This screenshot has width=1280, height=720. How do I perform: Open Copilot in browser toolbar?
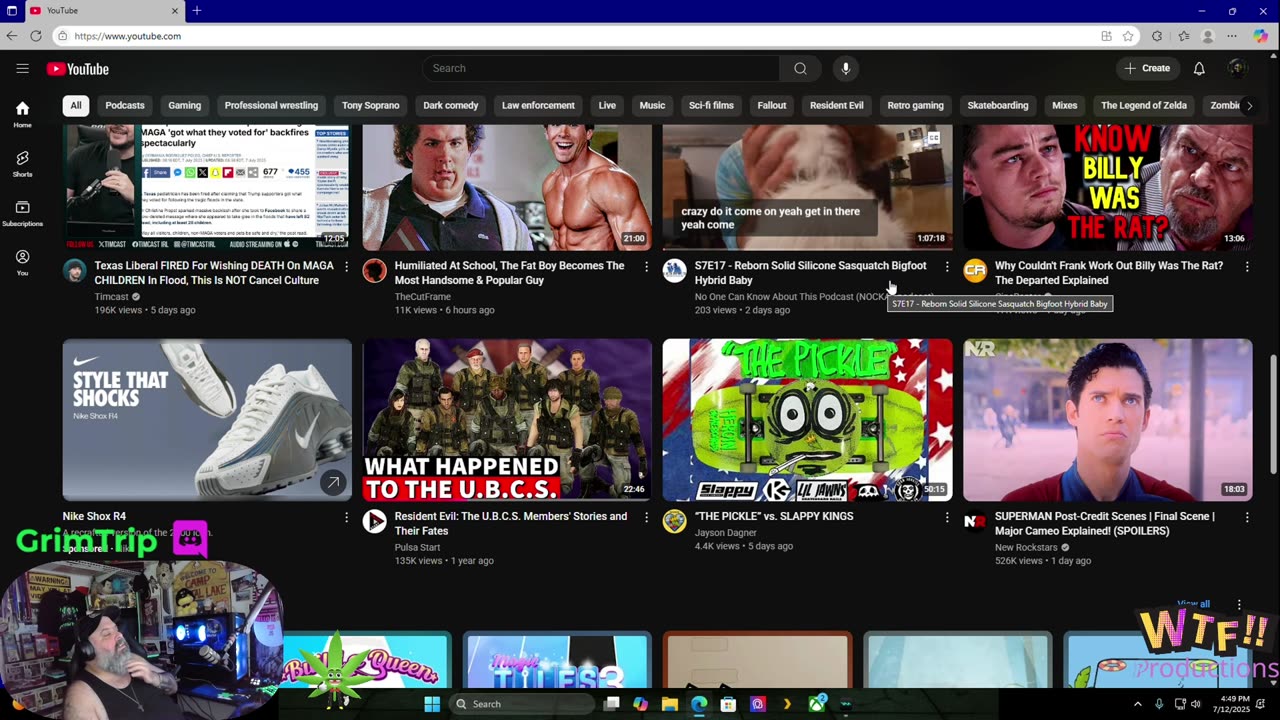click(x=1261, y=36)
